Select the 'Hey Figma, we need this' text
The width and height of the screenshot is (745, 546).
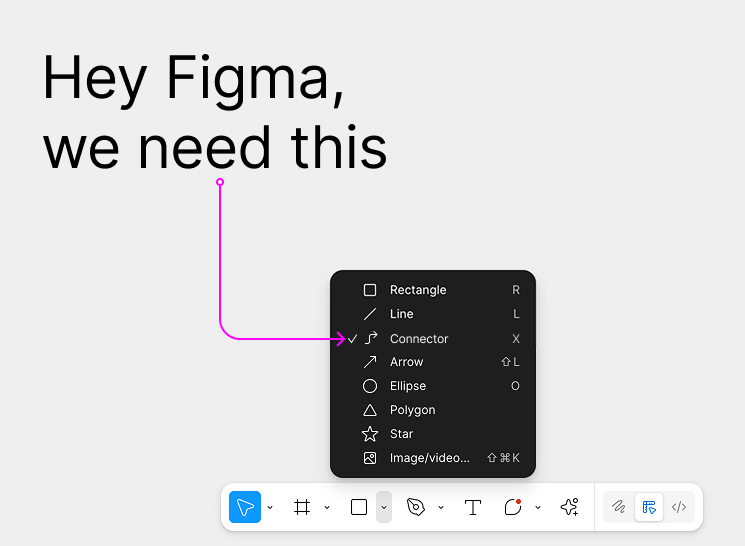[215, 112]
